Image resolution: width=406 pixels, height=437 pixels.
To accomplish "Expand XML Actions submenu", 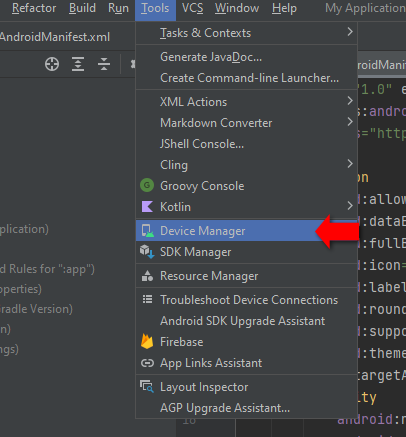I will (x=246, y=102).
